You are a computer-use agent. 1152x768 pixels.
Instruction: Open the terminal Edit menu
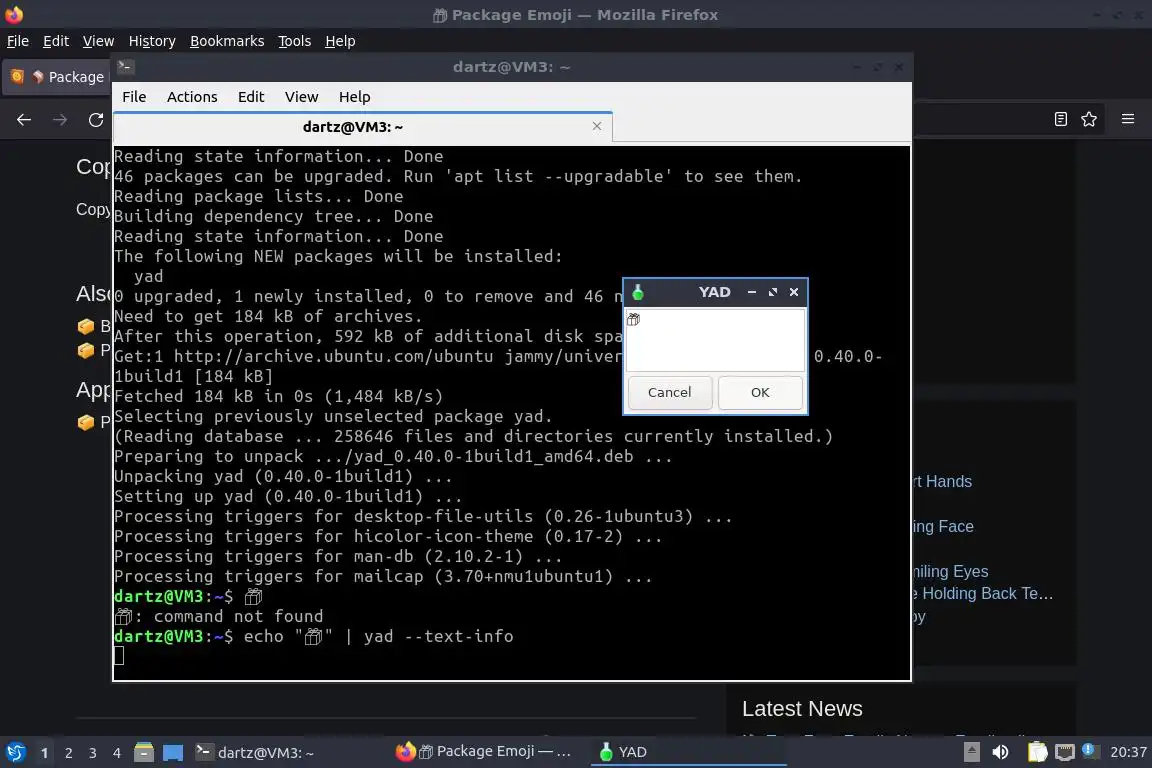(251, 97)
